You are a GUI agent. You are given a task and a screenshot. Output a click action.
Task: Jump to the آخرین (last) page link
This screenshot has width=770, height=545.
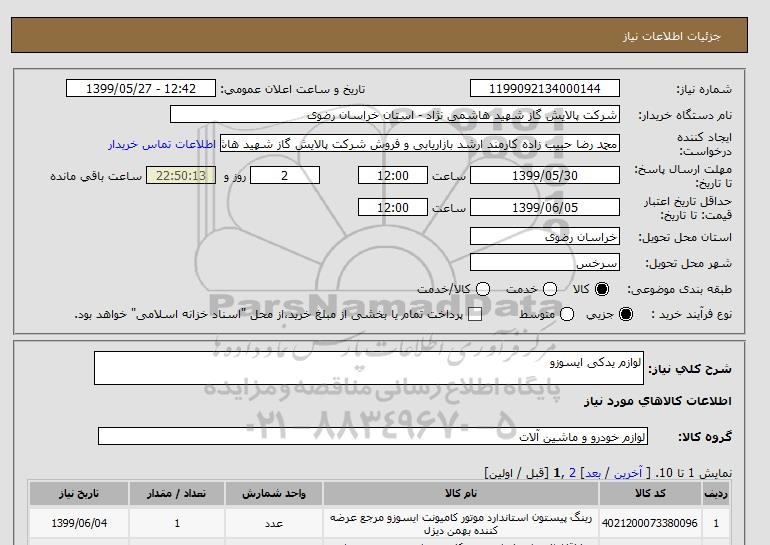click(x=628, y=473)
